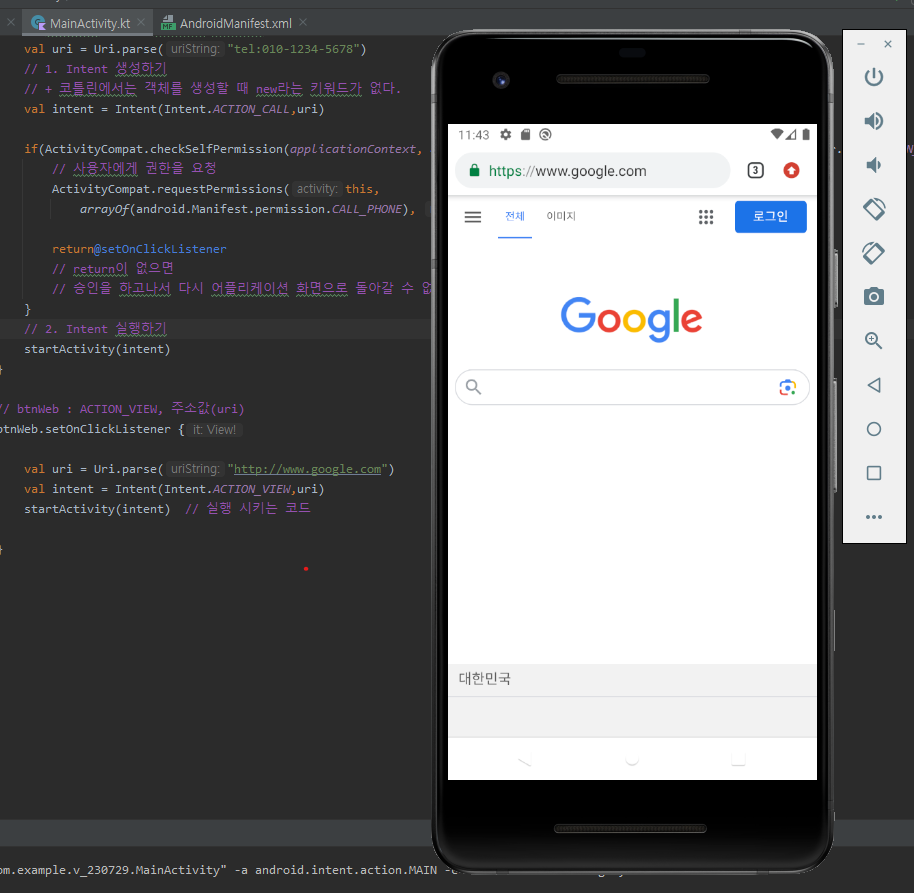Click the sync circle icon in phone status bar

coord(545,135)
